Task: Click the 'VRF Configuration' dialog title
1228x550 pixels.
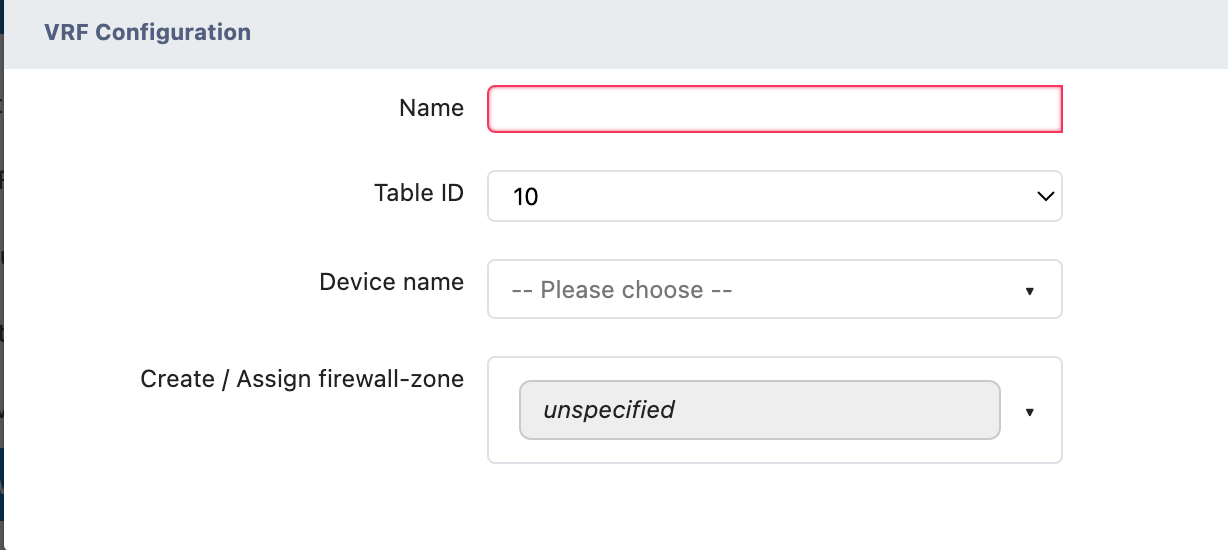Action: (147, 32)
